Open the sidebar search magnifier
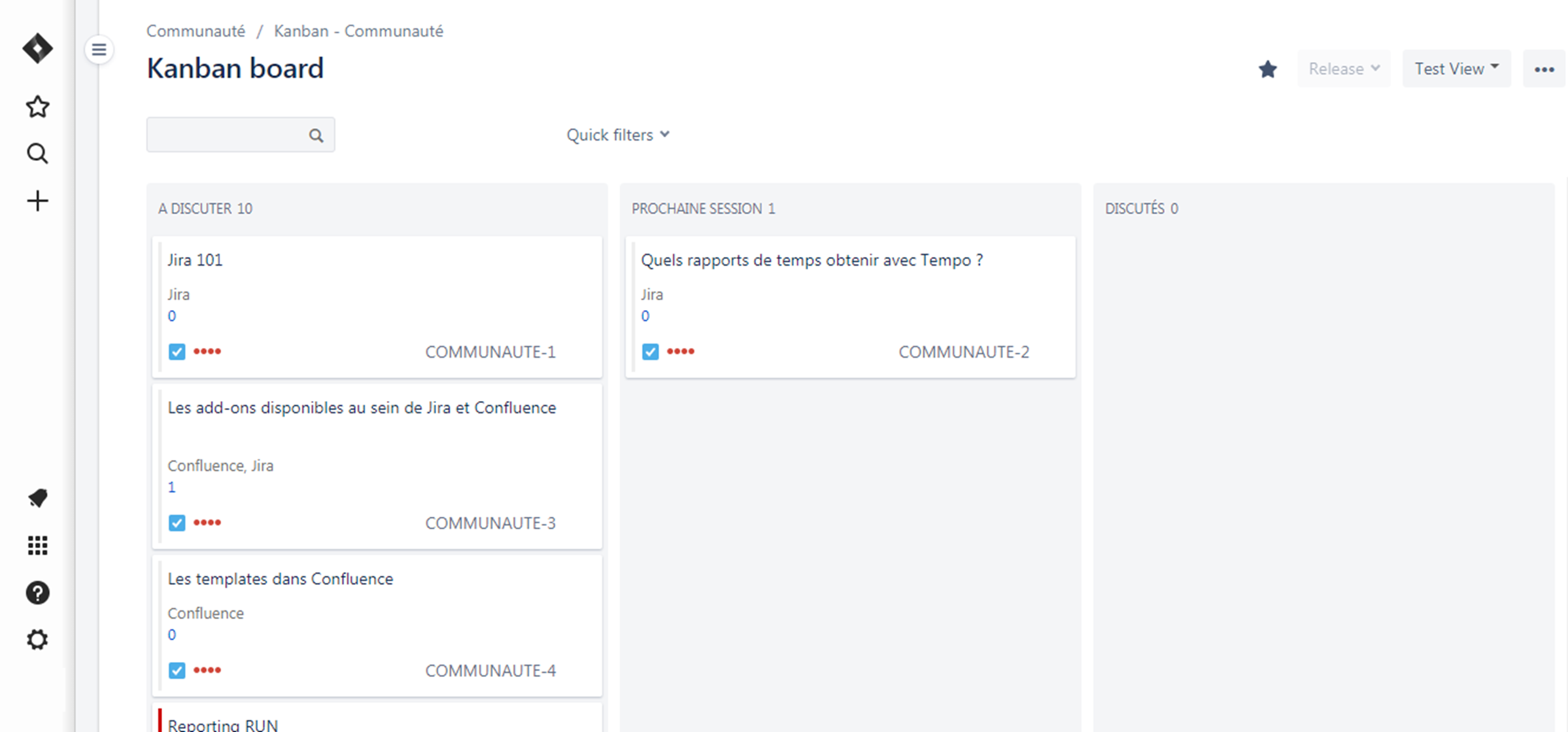 tap(37, 154)
